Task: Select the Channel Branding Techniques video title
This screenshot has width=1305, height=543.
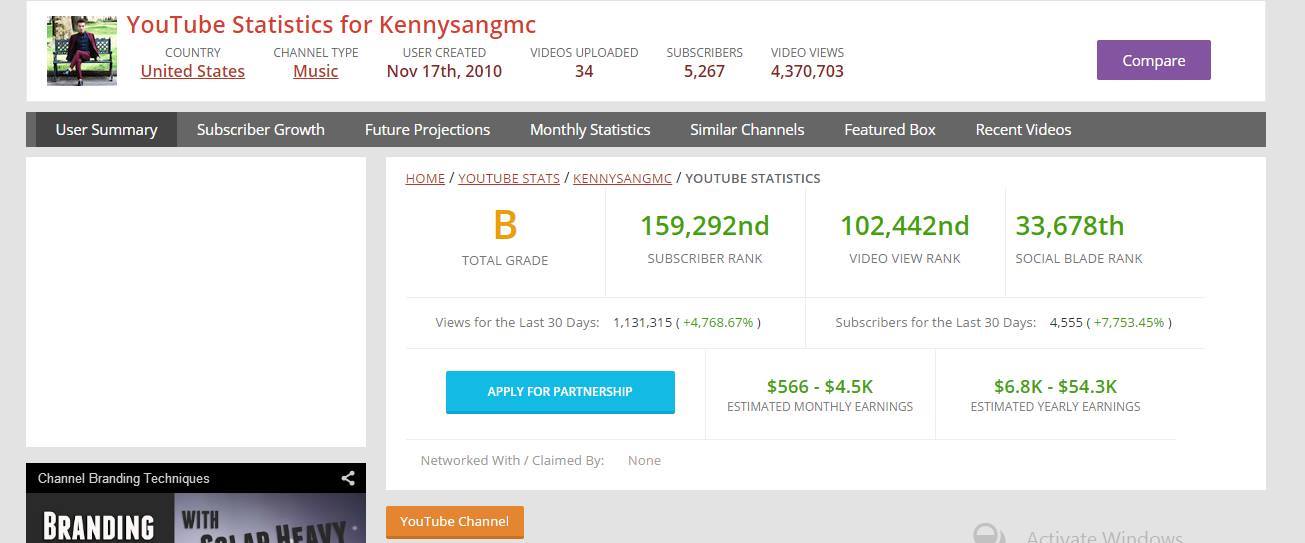Action: coord(124,478)
